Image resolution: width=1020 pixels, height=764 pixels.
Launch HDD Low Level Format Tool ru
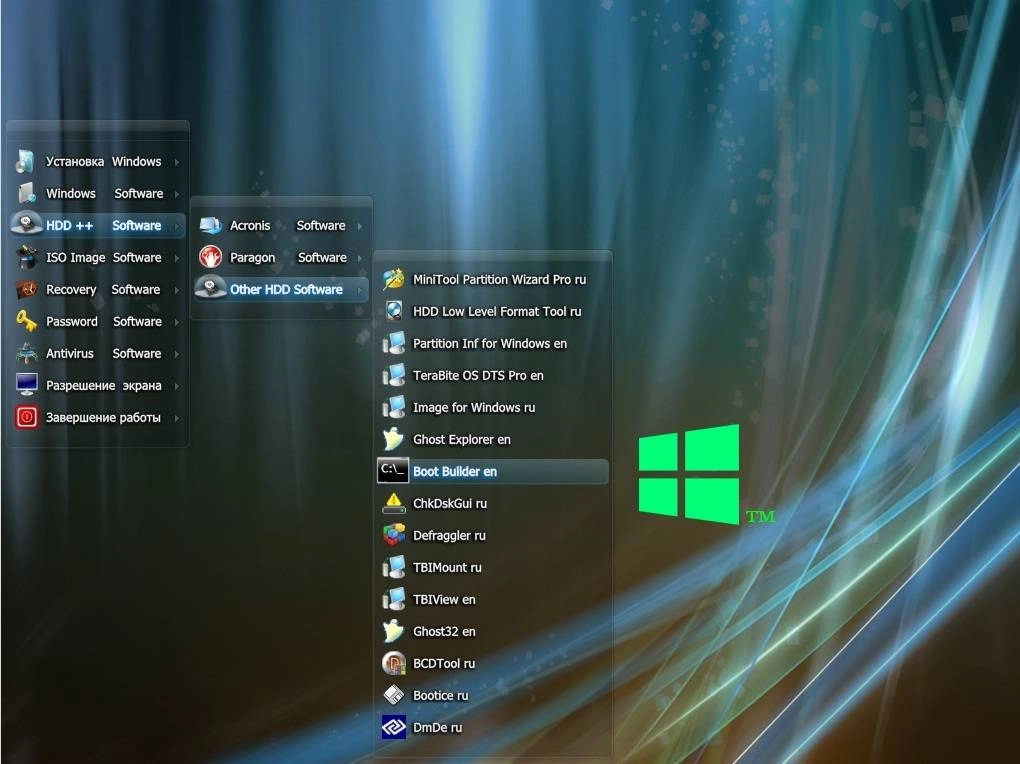click(x=493, y=311)
